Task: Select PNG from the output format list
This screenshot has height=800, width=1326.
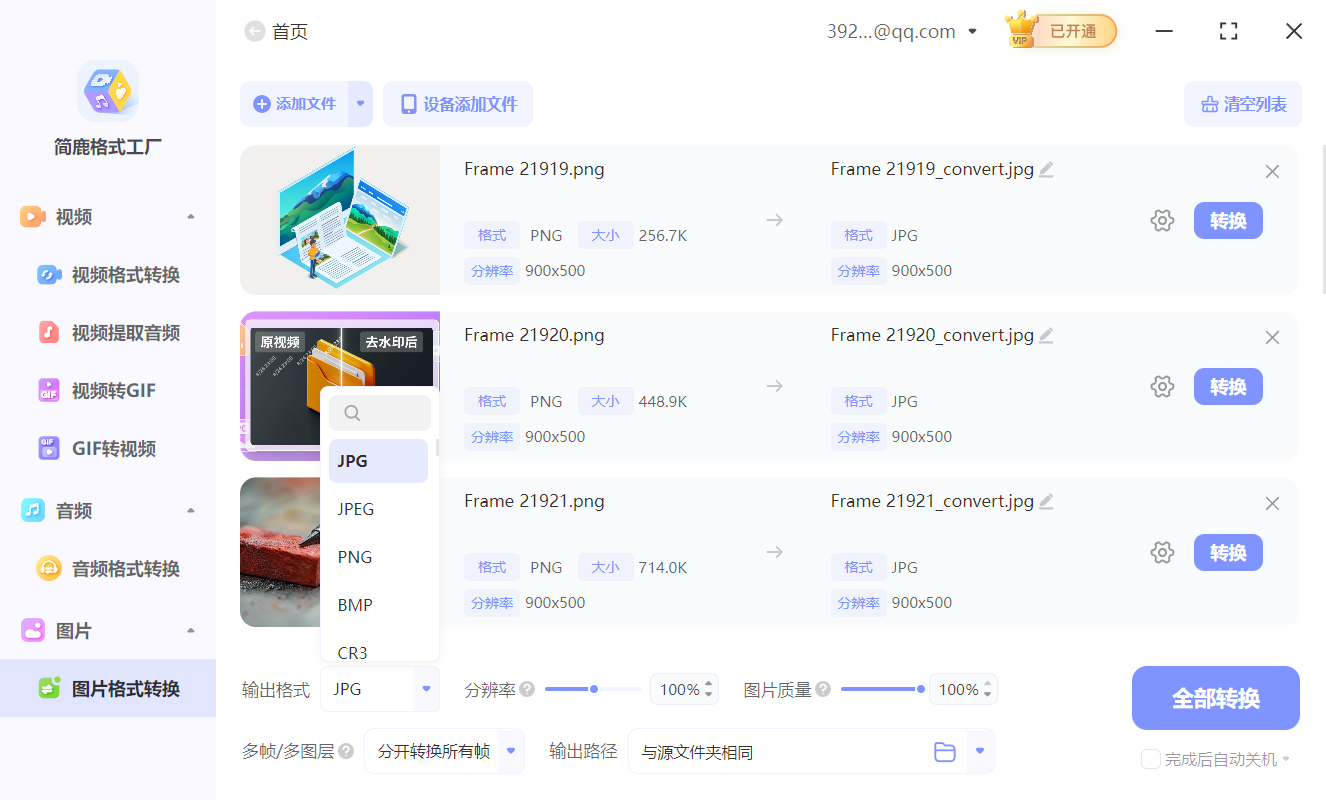Action: [354, 556]
